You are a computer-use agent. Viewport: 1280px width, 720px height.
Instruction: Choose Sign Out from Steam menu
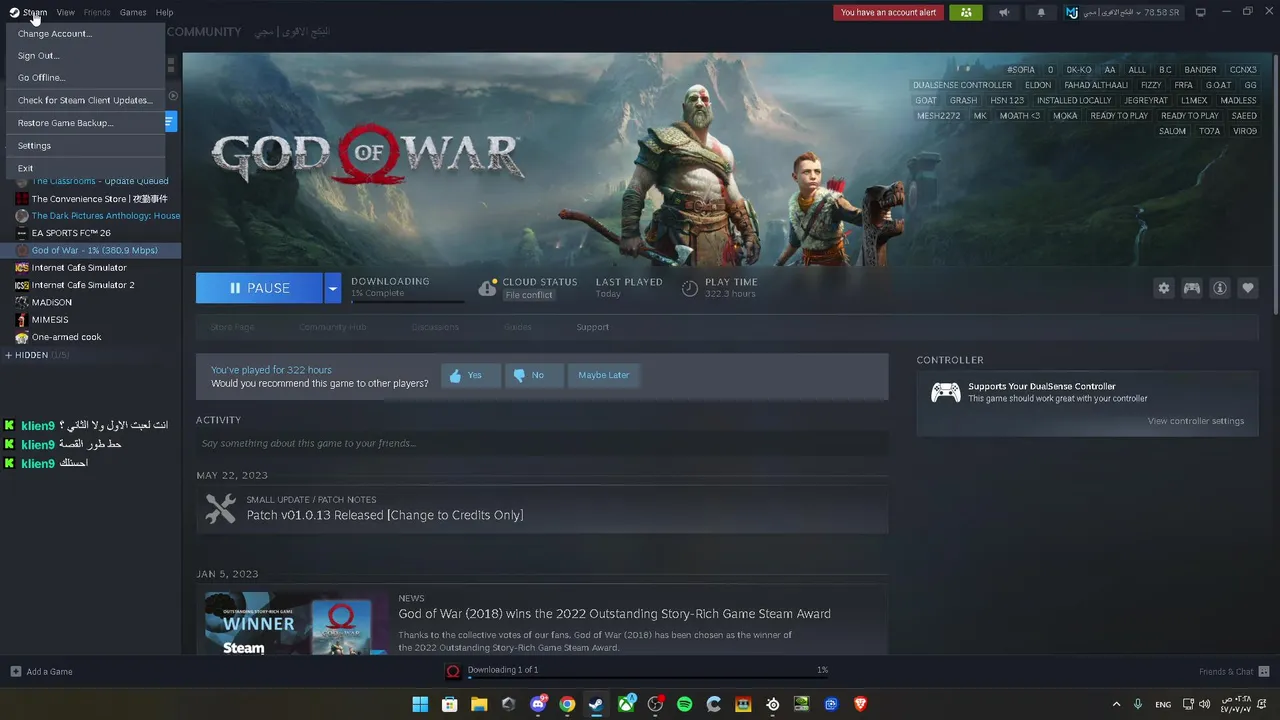click(x=85, y=56)
